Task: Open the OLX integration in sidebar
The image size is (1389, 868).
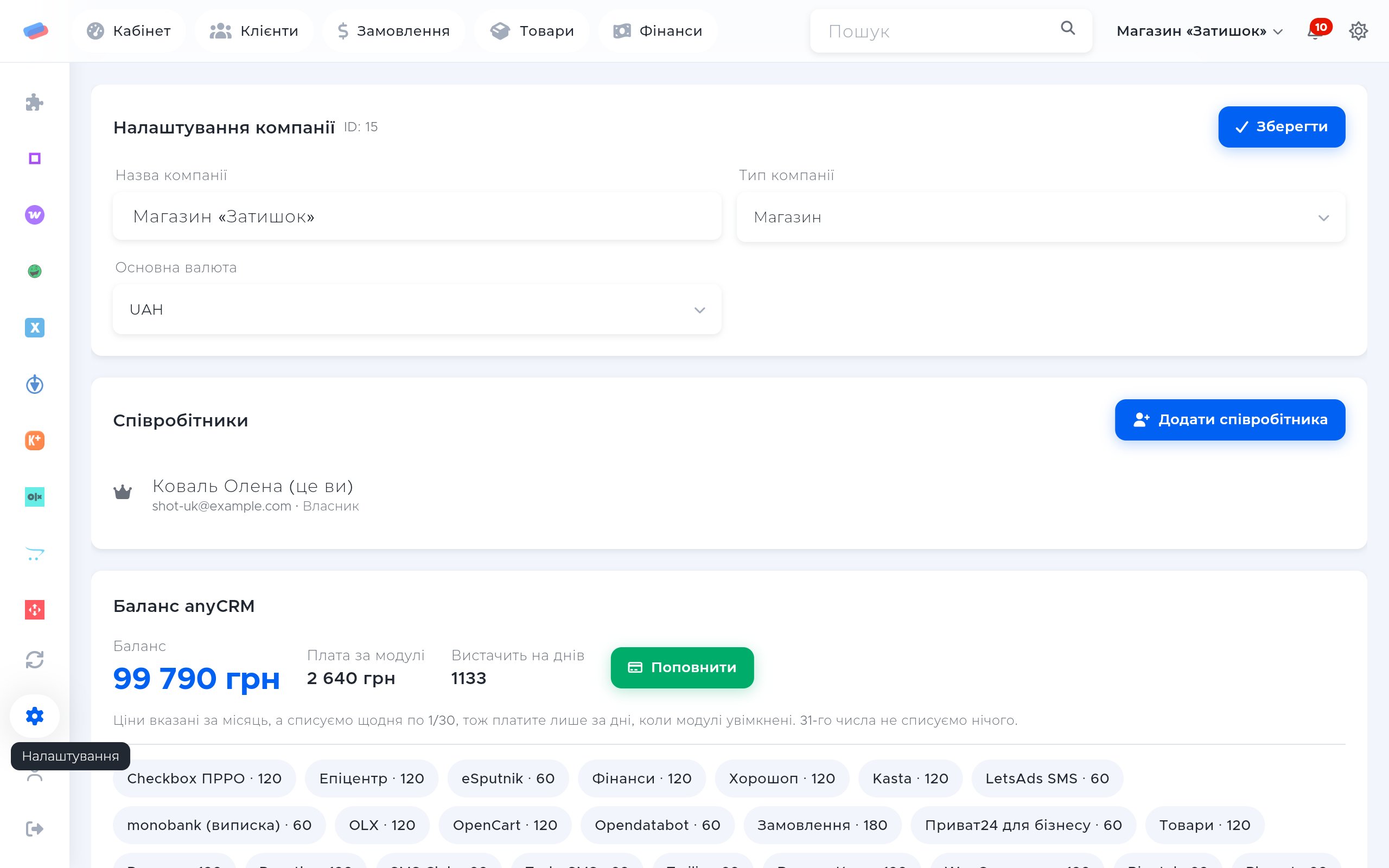Action: pos(34,496)
